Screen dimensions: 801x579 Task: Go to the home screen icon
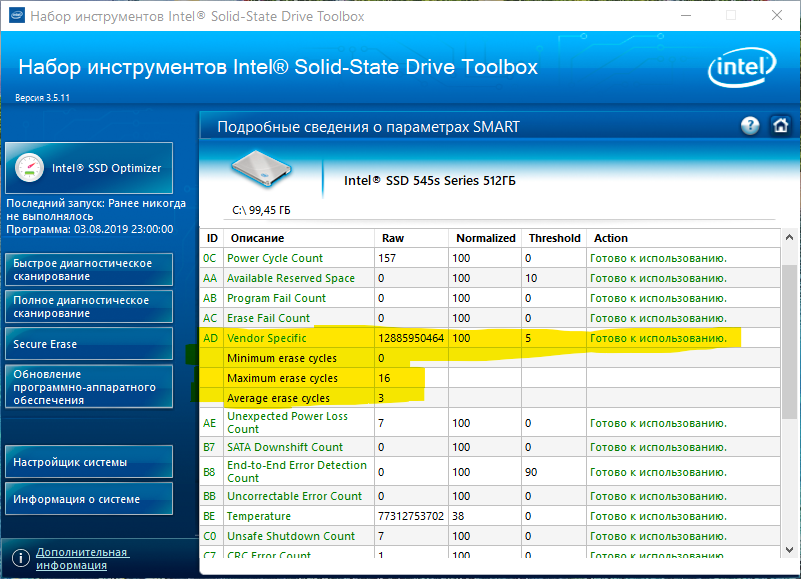(x=780, y=126)
